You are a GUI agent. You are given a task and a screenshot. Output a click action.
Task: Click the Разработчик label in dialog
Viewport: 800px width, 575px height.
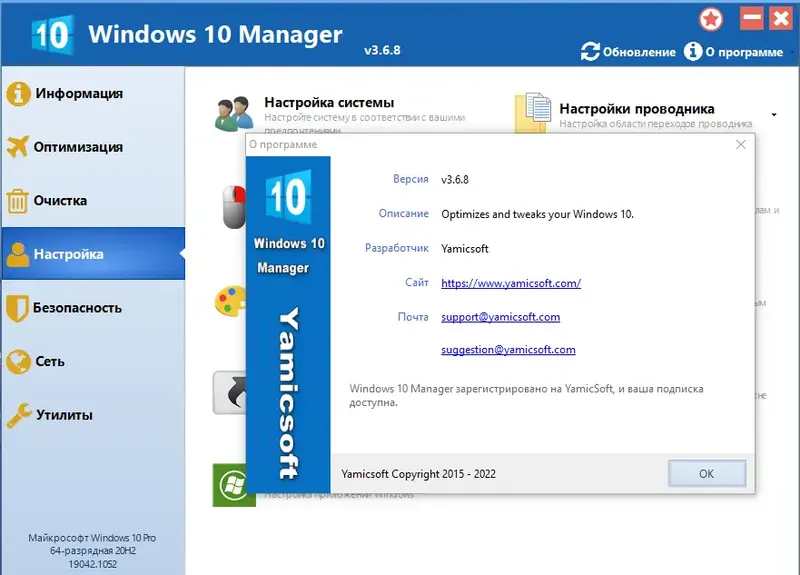[396, 248]
